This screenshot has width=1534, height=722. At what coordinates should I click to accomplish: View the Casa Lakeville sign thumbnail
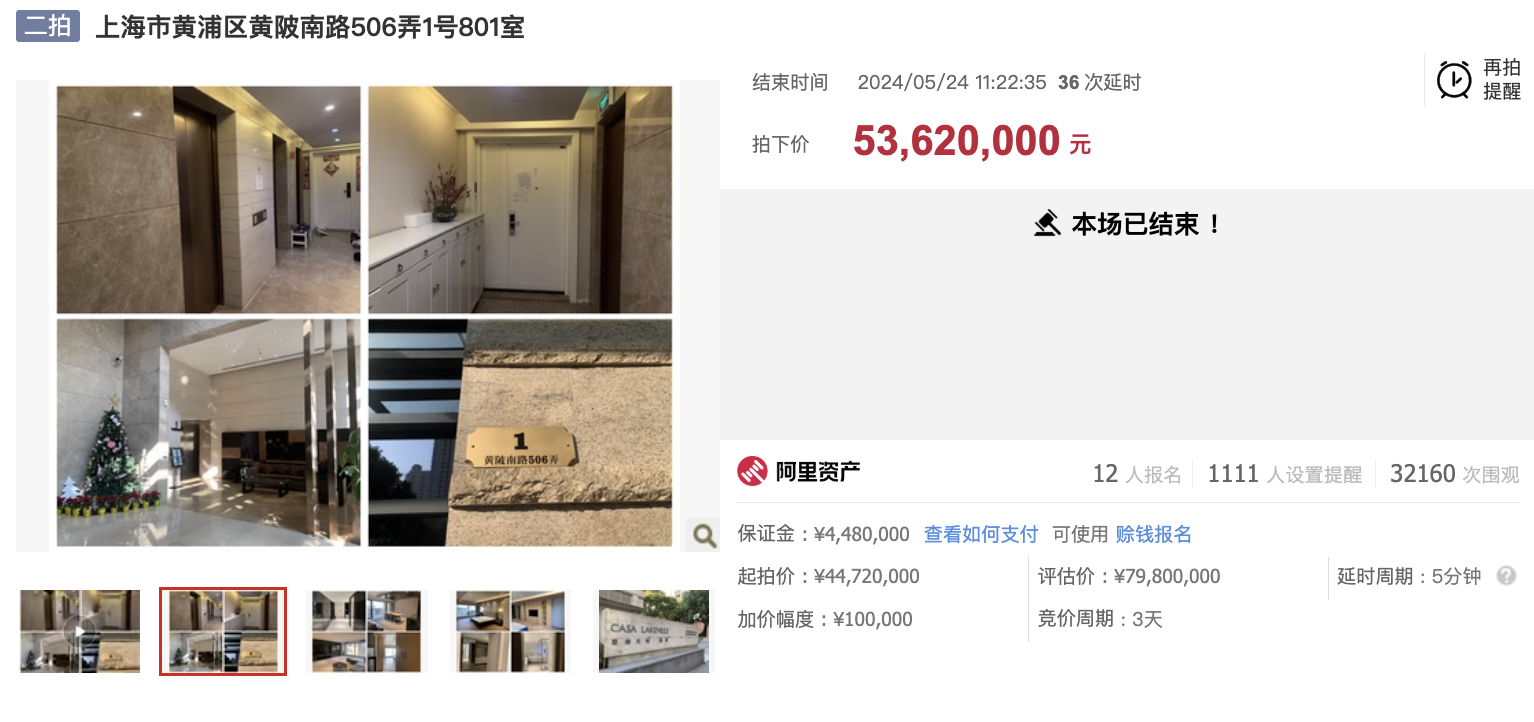[654, 631]
